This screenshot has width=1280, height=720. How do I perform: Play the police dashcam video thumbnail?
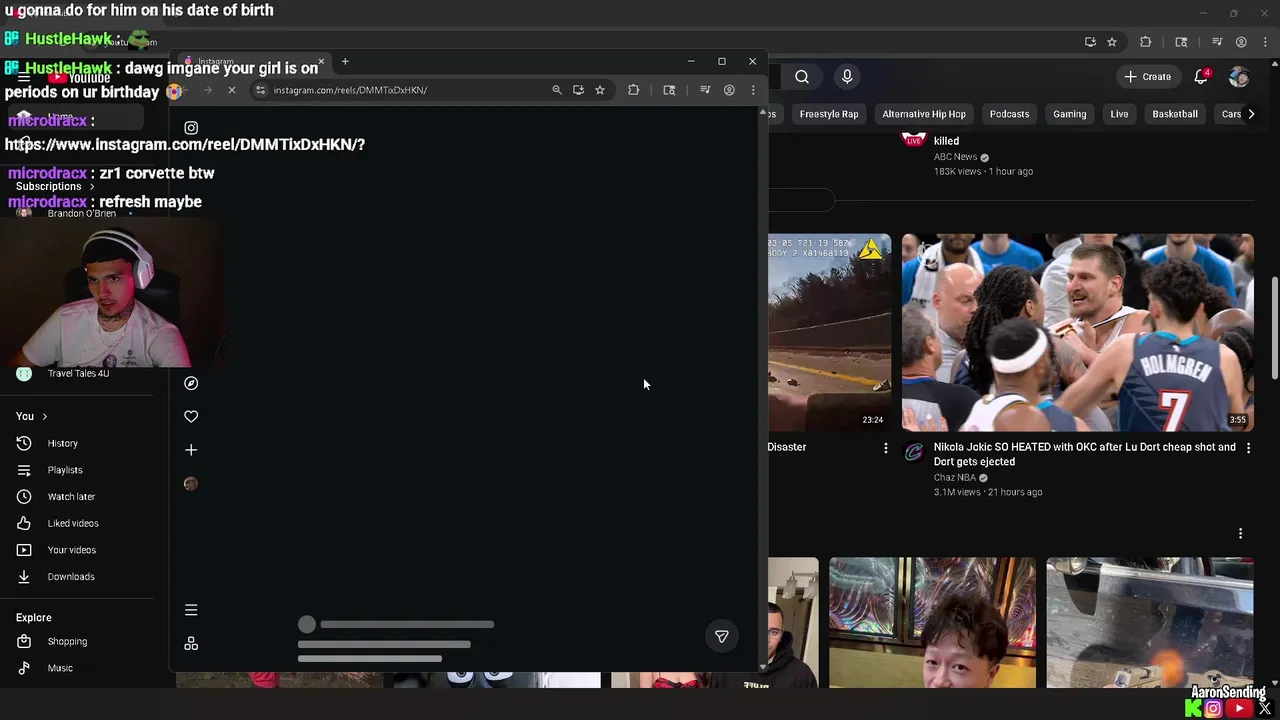click(829, 333)
